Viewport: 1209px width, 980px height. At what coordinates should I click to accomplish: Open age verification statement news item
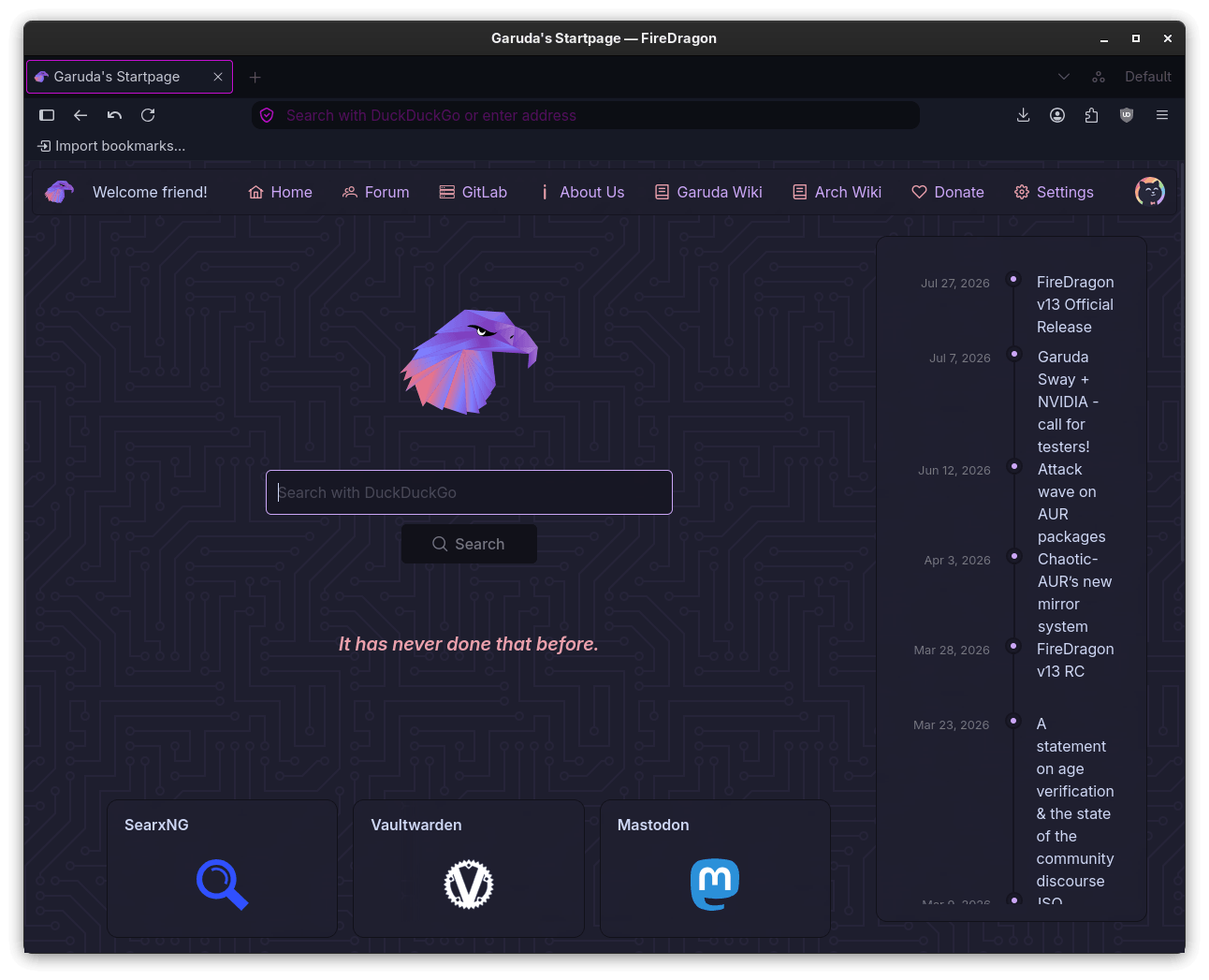[x=1075, y=802]
